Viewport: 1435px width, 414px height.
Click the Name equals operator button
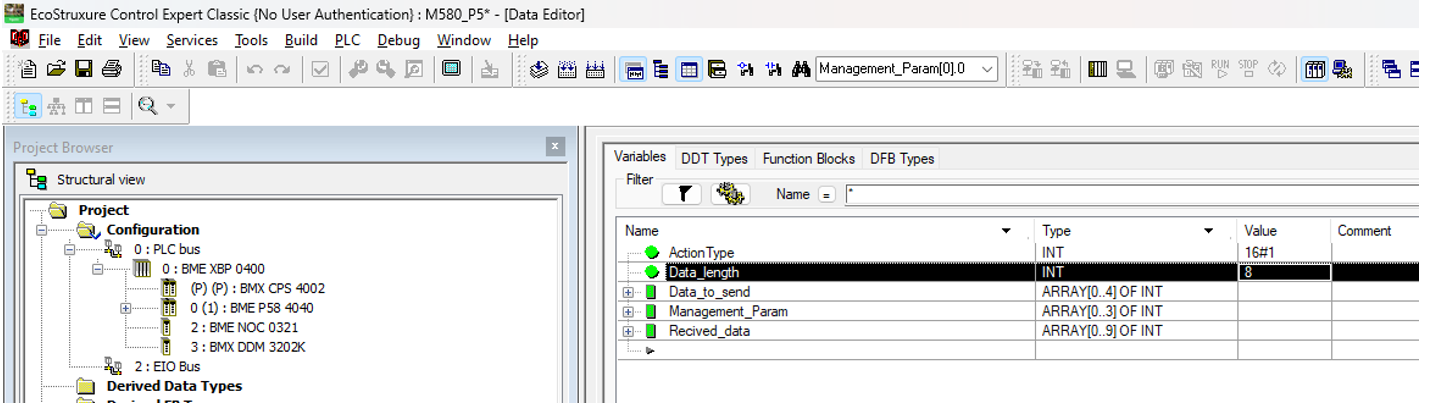pos(827,195)
